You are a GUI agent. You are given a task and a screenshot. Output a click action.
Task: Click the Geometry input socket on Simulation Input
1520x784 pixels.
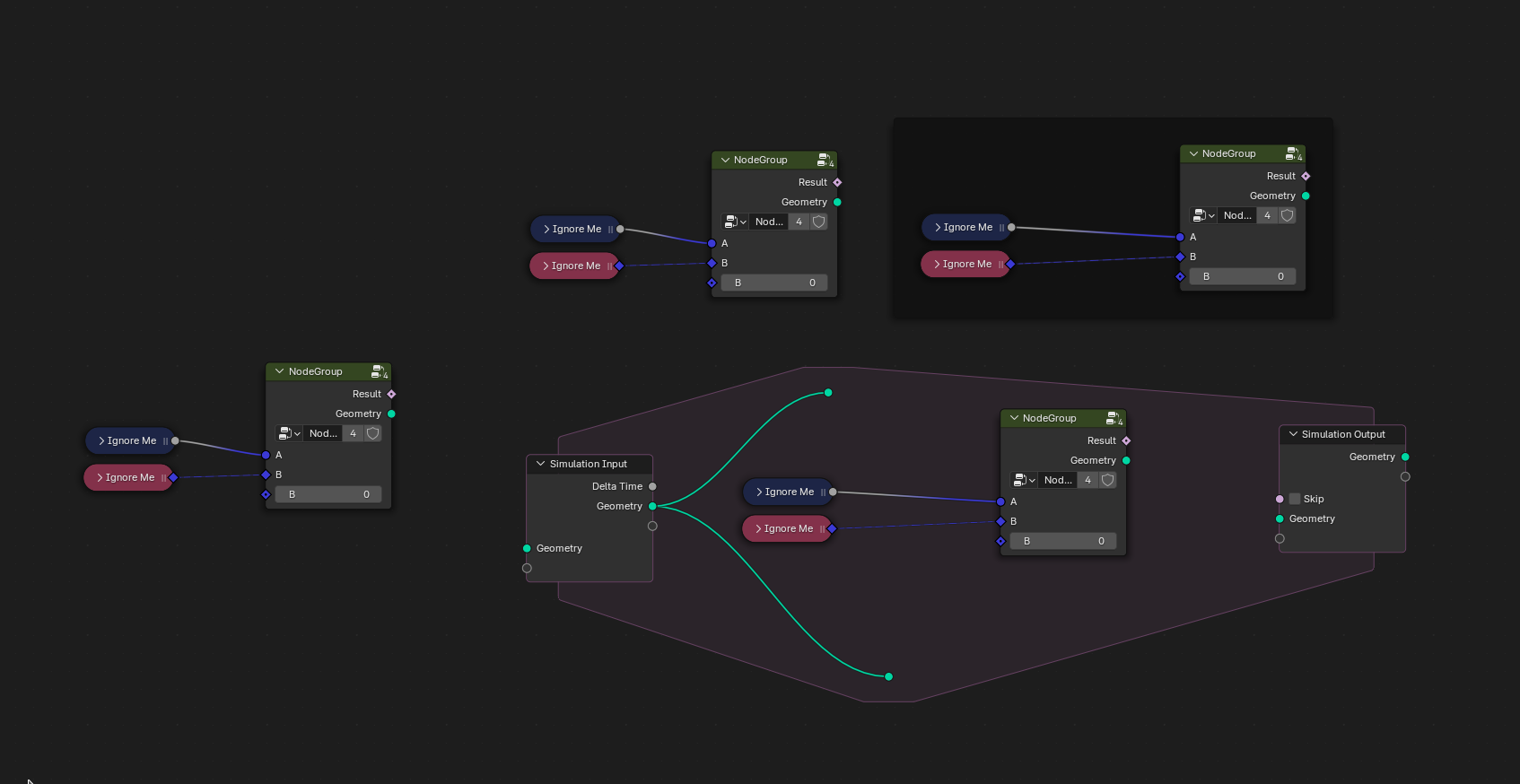[527, 548]
